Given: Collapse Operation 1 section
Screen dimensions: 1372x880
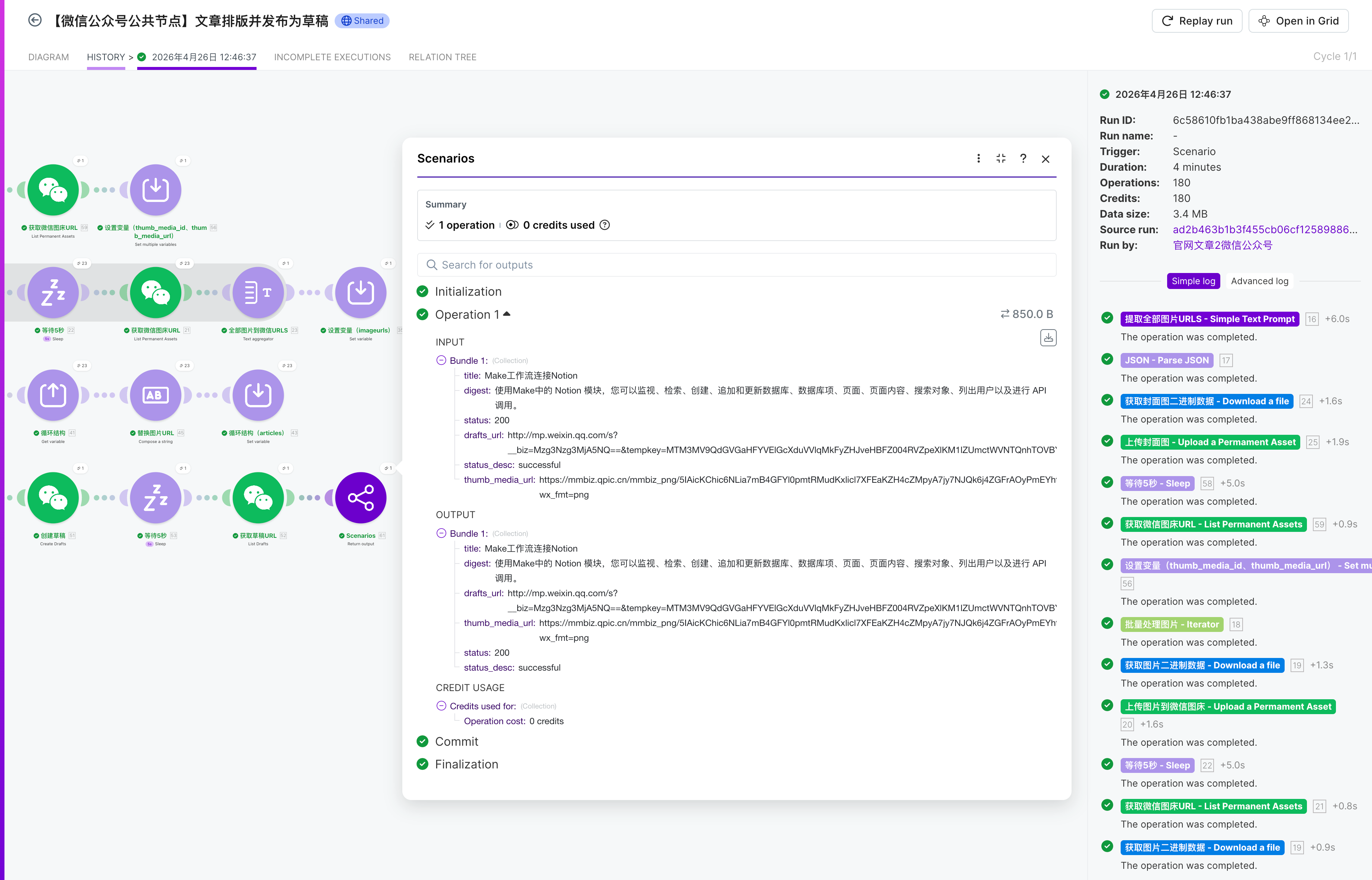Looking at the screenshot, I should point(507,314).
